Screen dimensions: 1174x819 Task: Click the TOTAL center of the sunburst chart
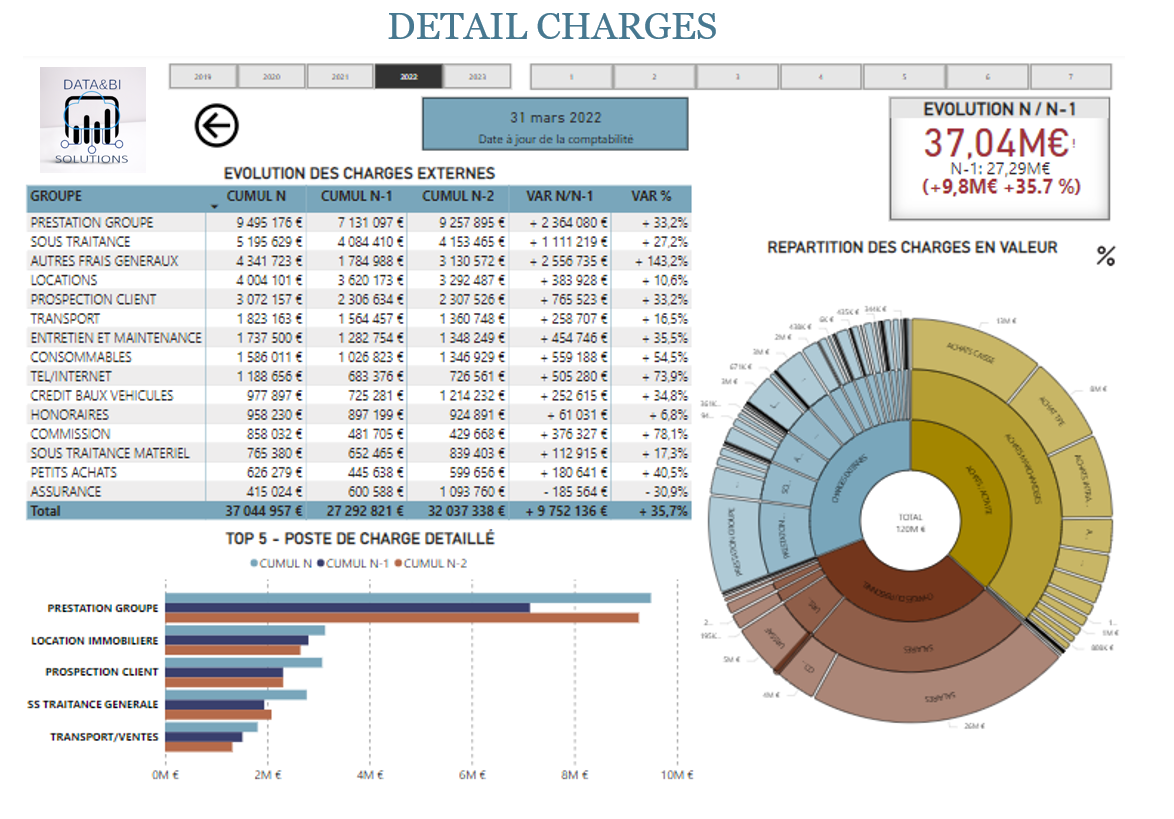tap(912, 518)
